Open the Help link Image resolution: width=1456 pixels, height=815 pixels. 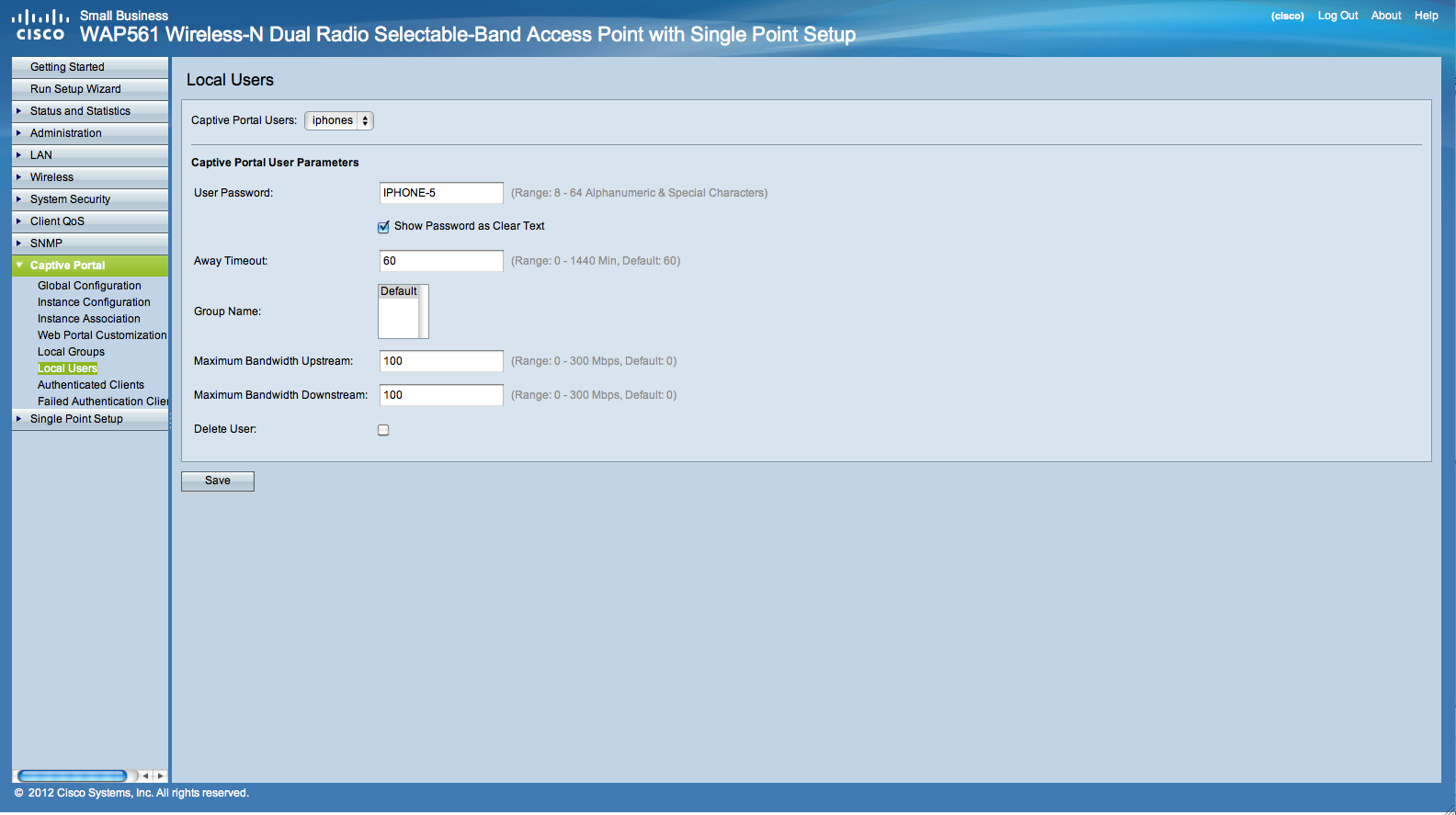pyautogui.click(x=1426, y=16)
